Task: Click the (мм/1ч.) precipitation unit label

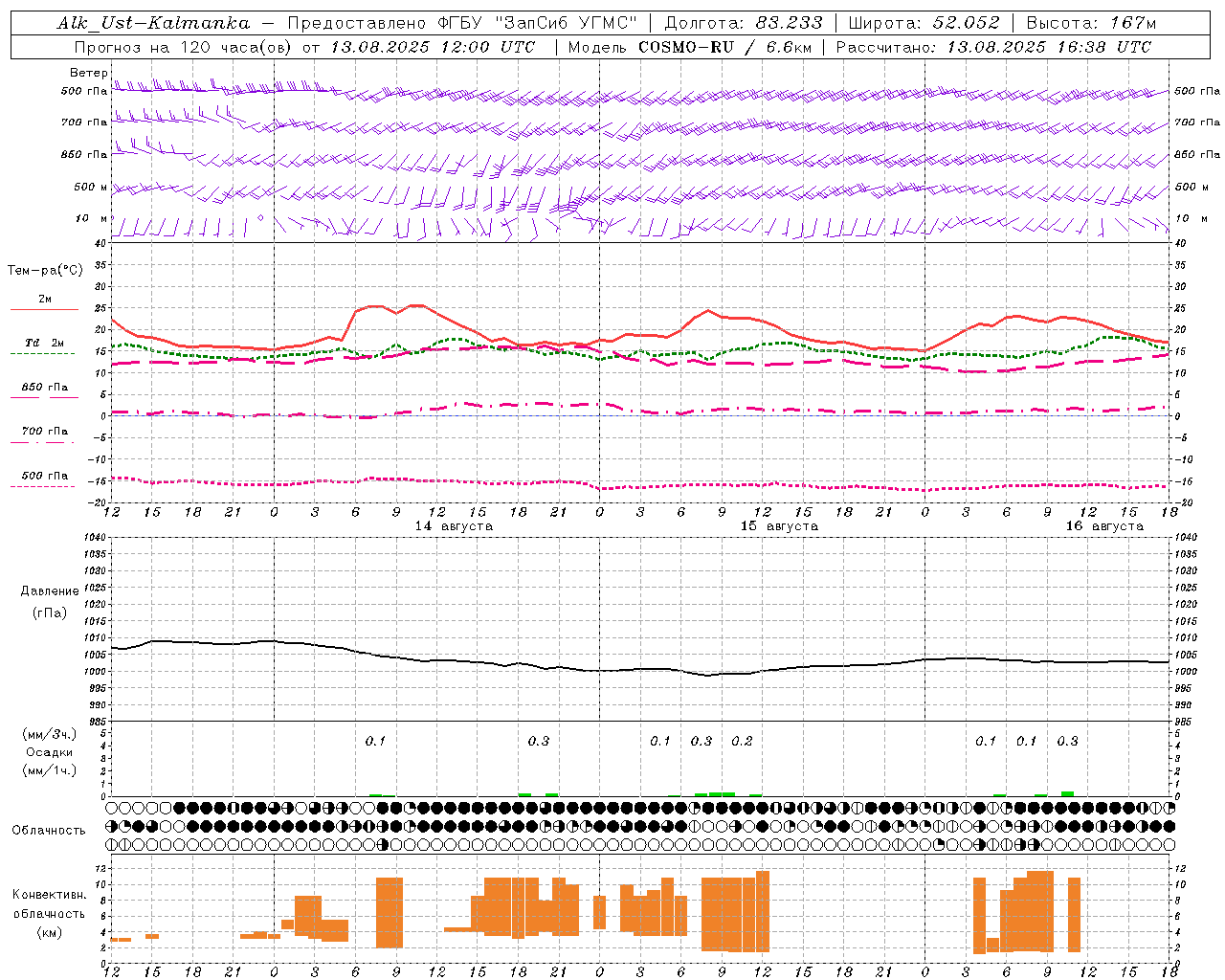Action: coord(48,770)
